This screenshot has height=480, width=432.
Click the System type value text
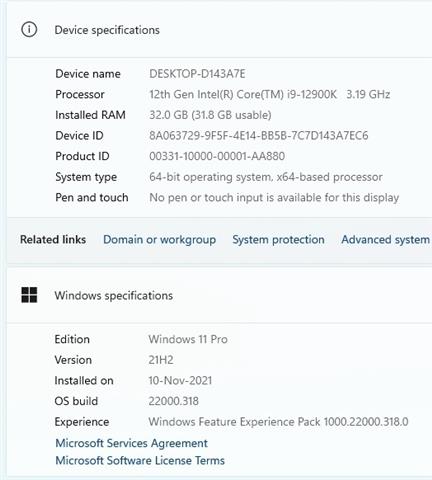point(266,177)
